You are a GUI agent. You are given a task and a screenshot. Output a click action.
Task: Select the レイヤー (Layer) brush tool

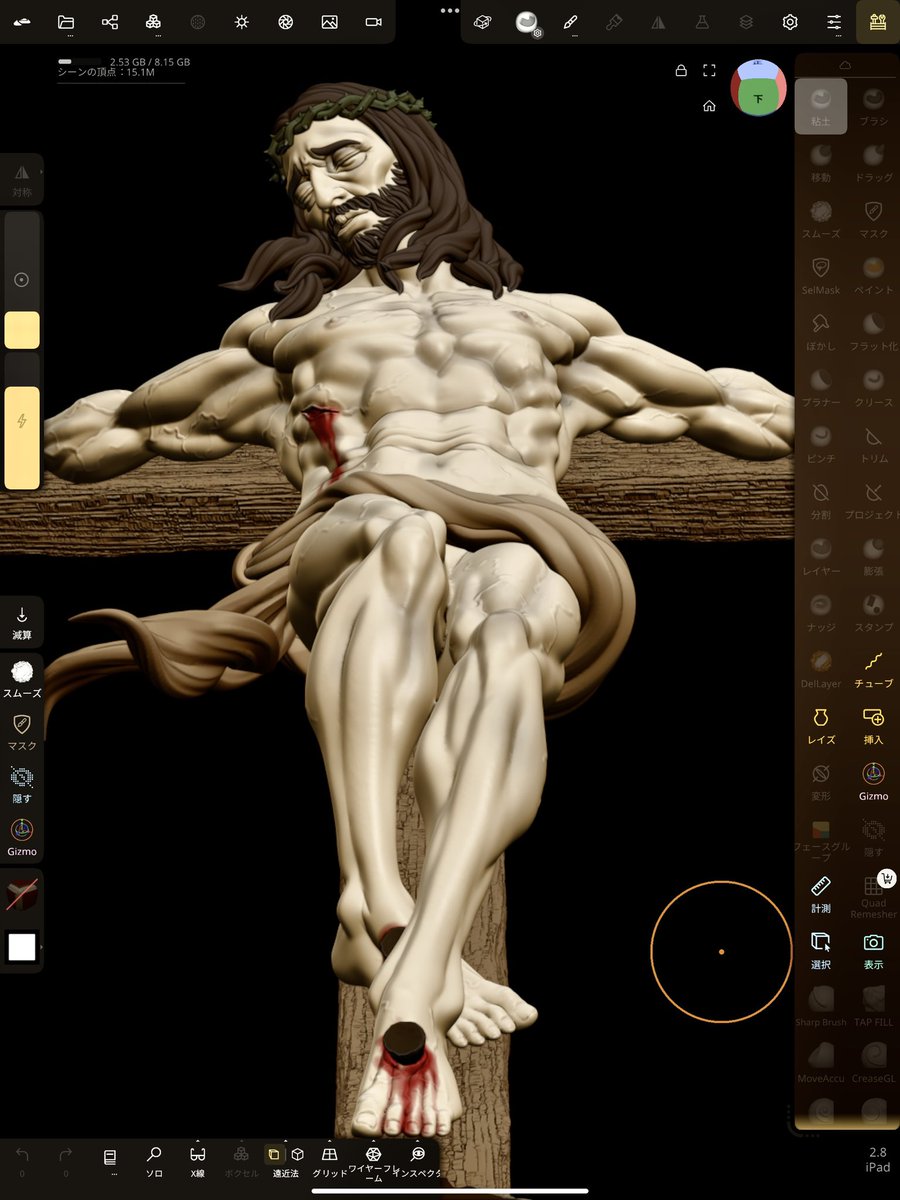coord(821,555)
